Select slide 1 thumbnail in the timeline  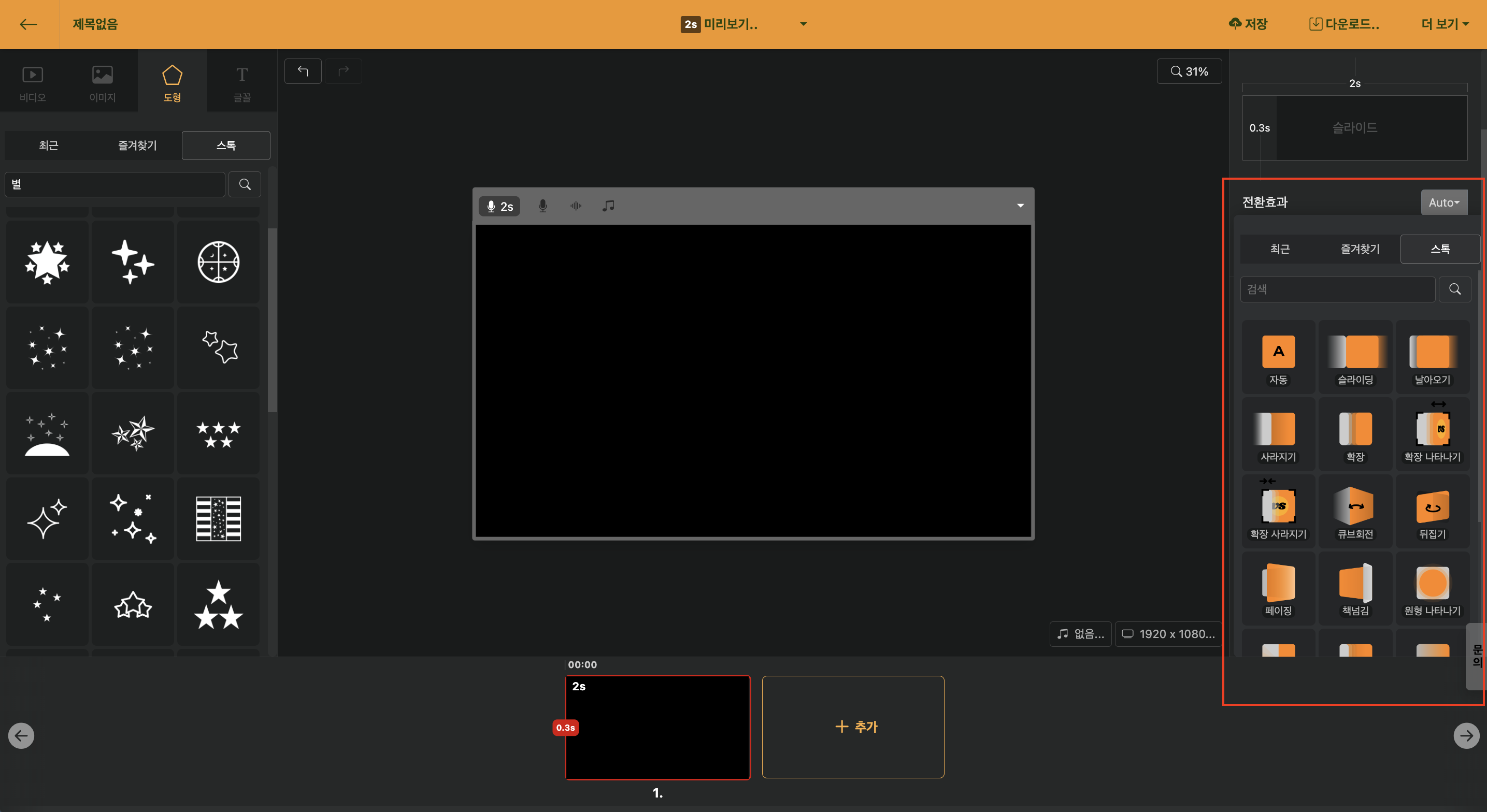point(657,727)
